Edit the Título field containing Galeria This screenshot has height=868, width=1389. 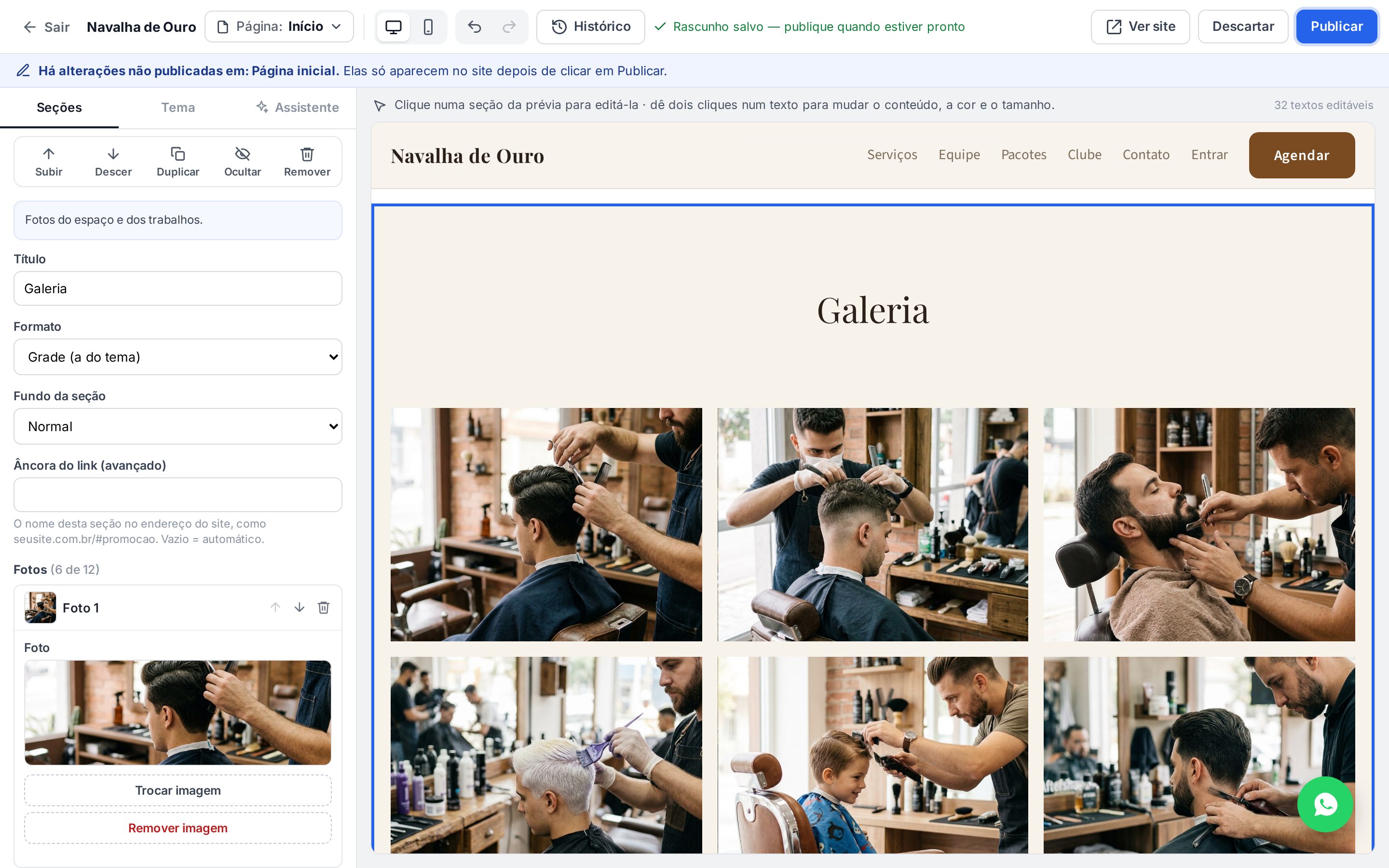point(178,289)
